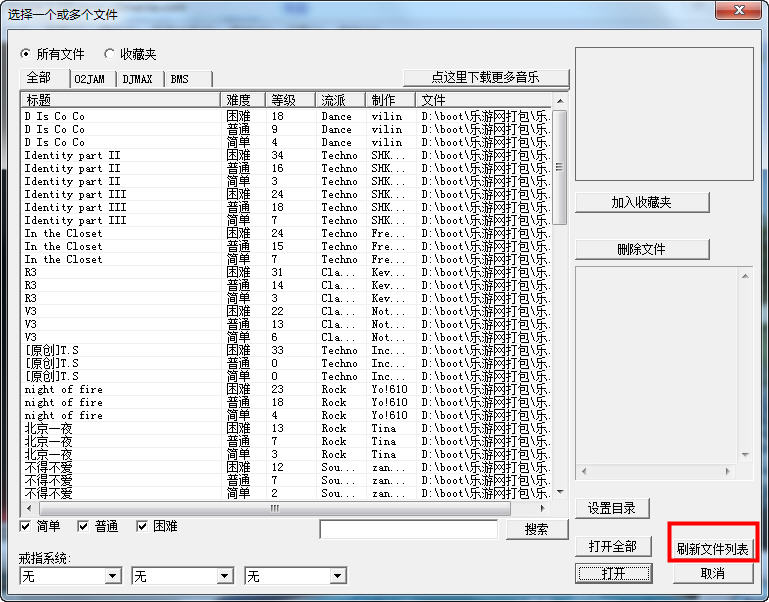Sort by the 标题 column header
Viewport: 769px width, 602px height.
(x=120, y=100)
